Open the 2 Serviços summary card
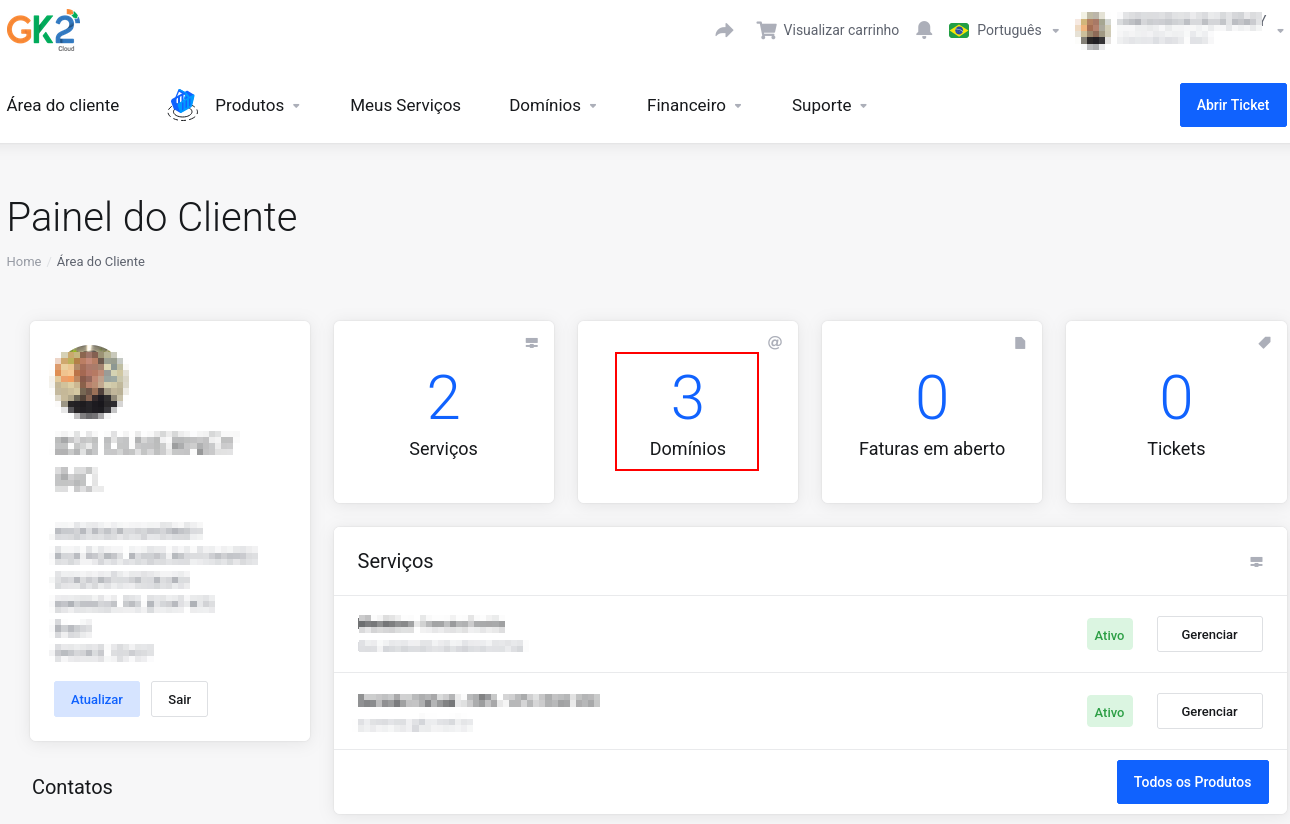Viewport: 1290px width, 824px height. pyautogui.click(x=444, y=412)
